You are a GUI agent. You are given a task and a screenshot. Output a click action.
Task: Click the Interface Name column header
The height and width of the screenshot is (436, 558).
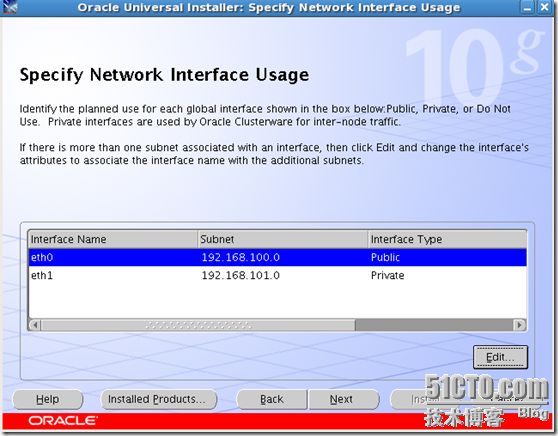[x=113, y=239]
